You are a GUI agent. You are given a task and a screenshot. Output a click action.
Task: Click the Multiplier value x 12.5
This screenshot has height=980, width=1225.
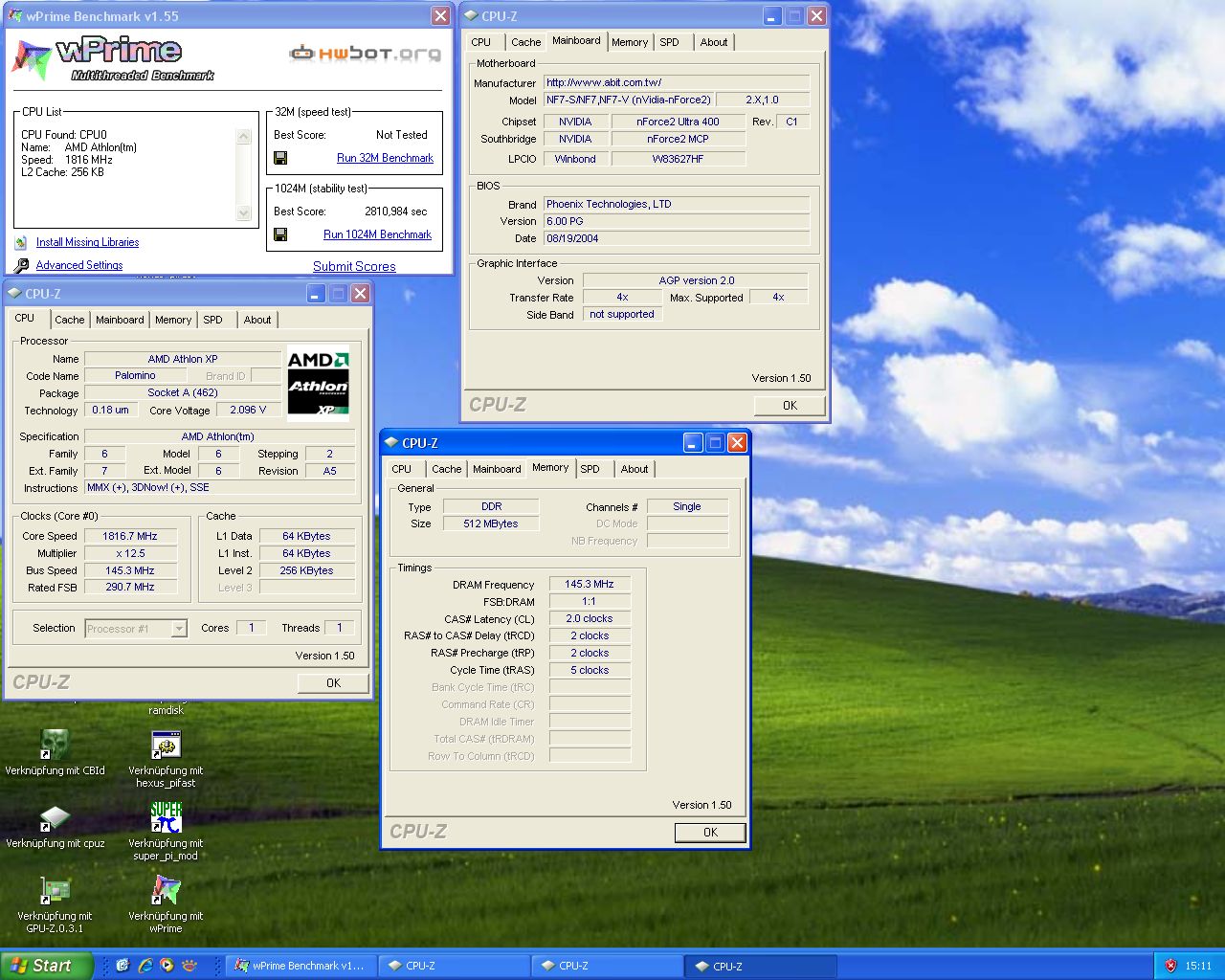click(130, 553)
